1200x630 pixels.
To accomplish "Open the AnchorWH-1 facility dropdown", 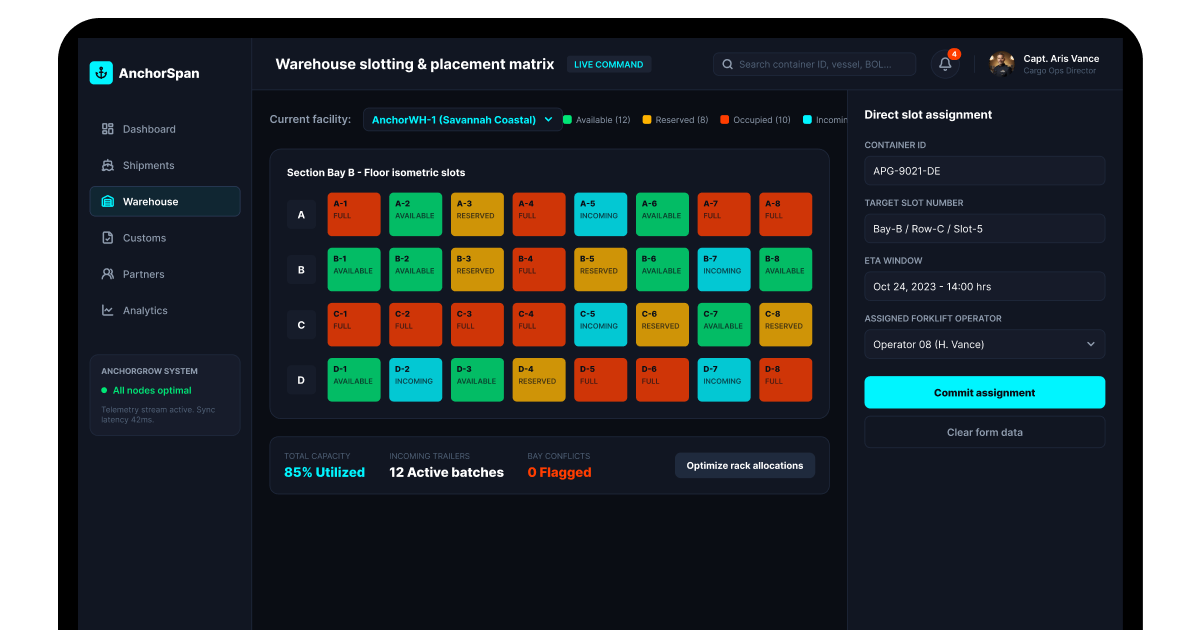I will coord(463,119).
